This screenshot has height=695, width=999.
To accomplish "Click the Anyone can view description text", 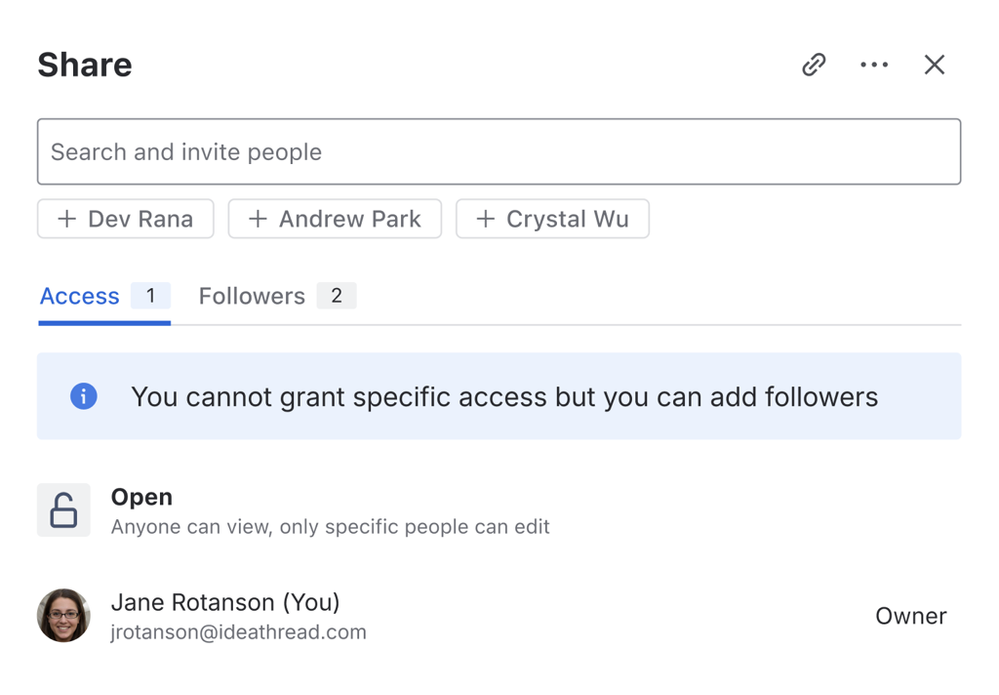I will coord(330,526).
